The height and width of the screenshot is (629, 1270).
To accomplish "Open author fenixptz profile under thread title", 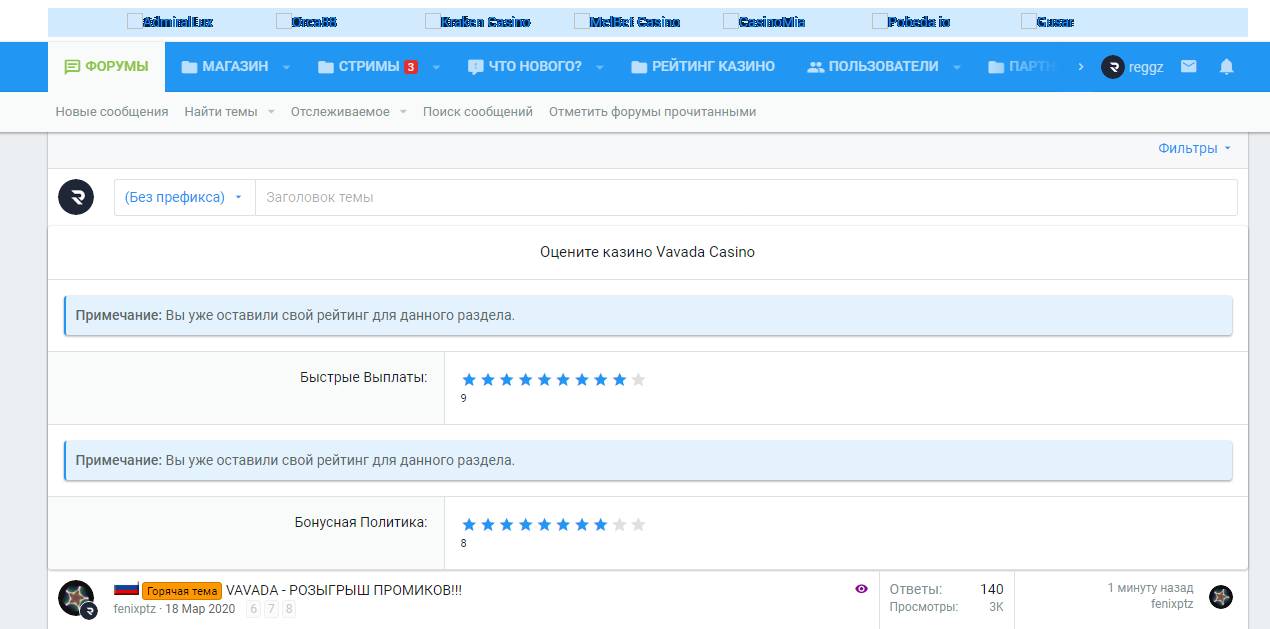I will coord(135,608).
